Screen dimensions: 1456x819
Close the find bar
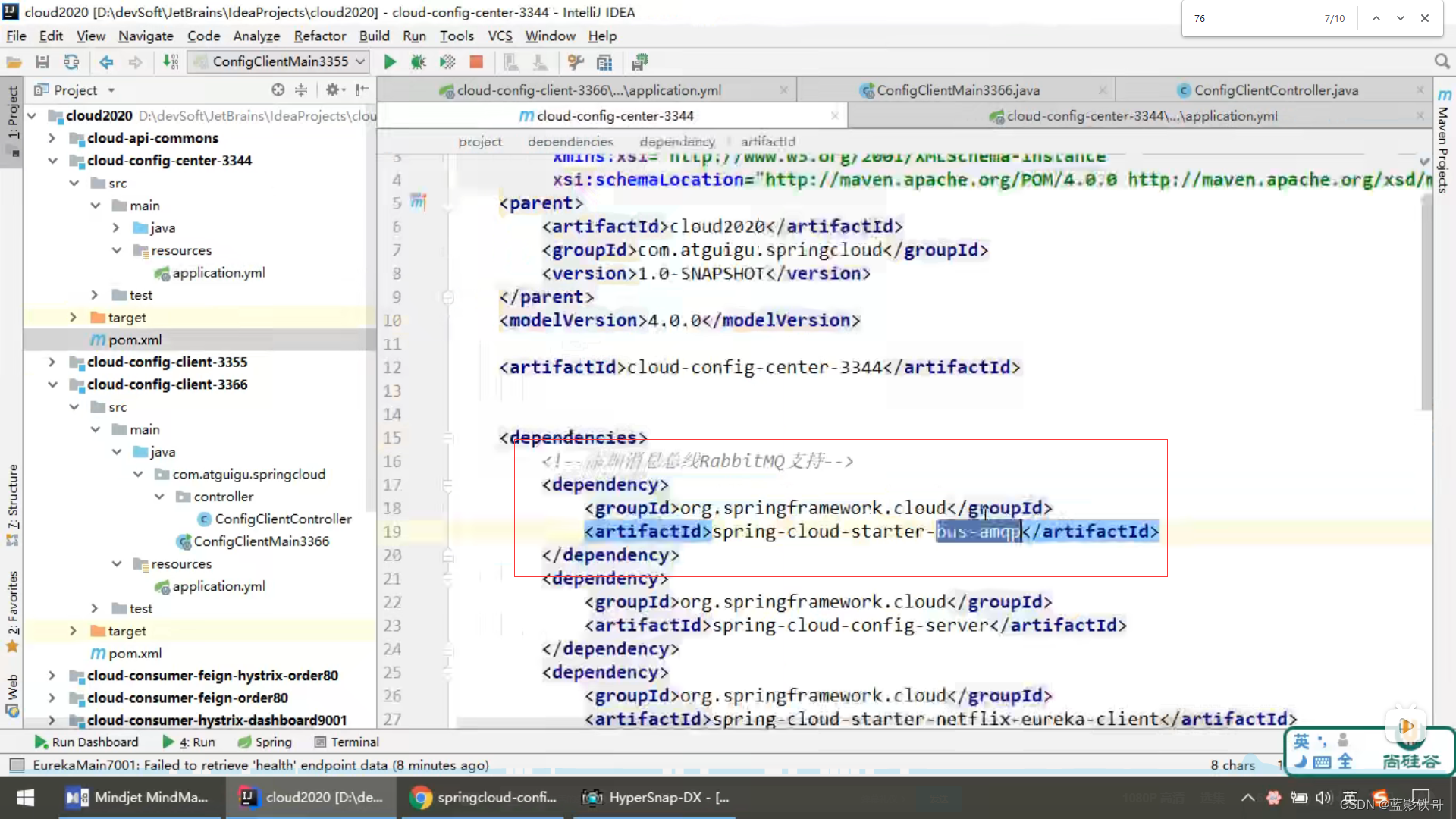(1425, 18)
